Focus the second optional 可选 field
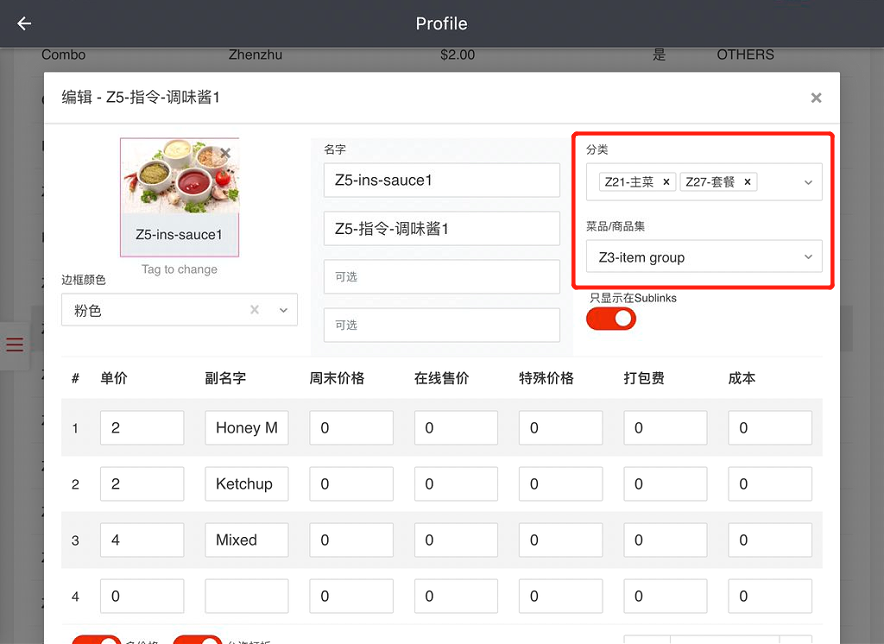This screenshot has height=644, width=884. [x=441, y=325]
